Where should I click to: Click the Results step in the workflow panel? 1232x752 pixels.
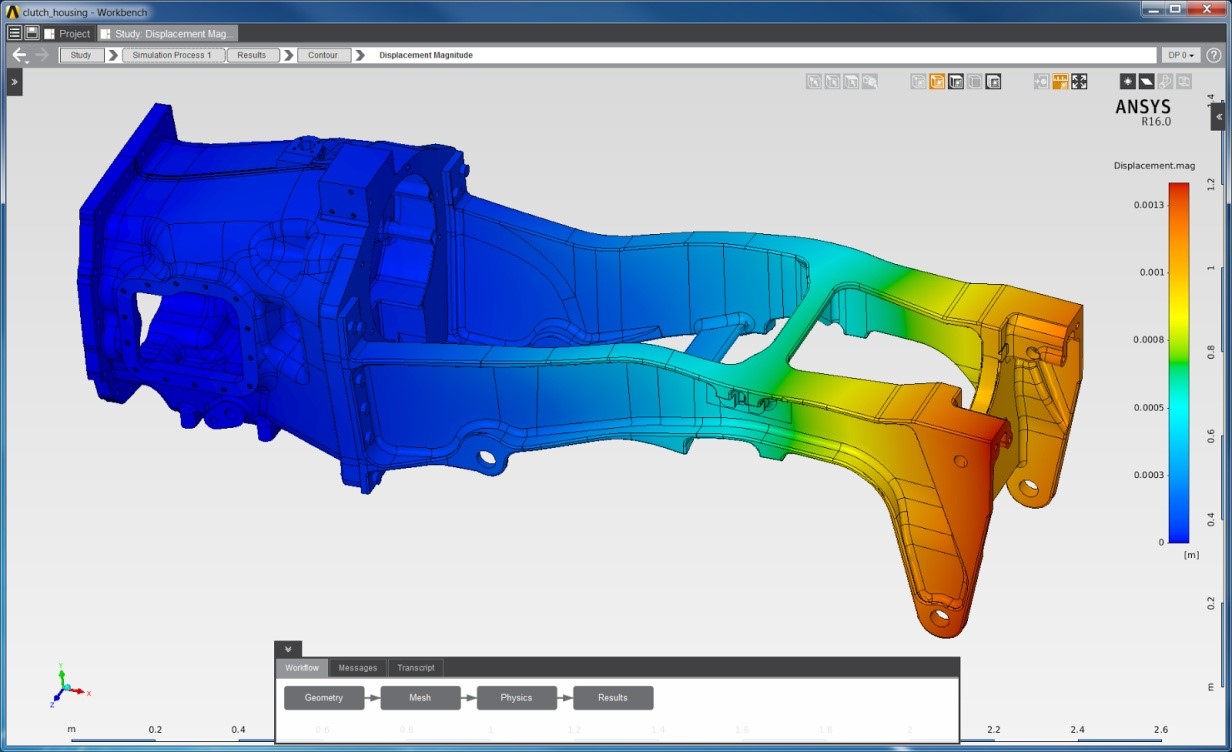[x=613, y=698]
